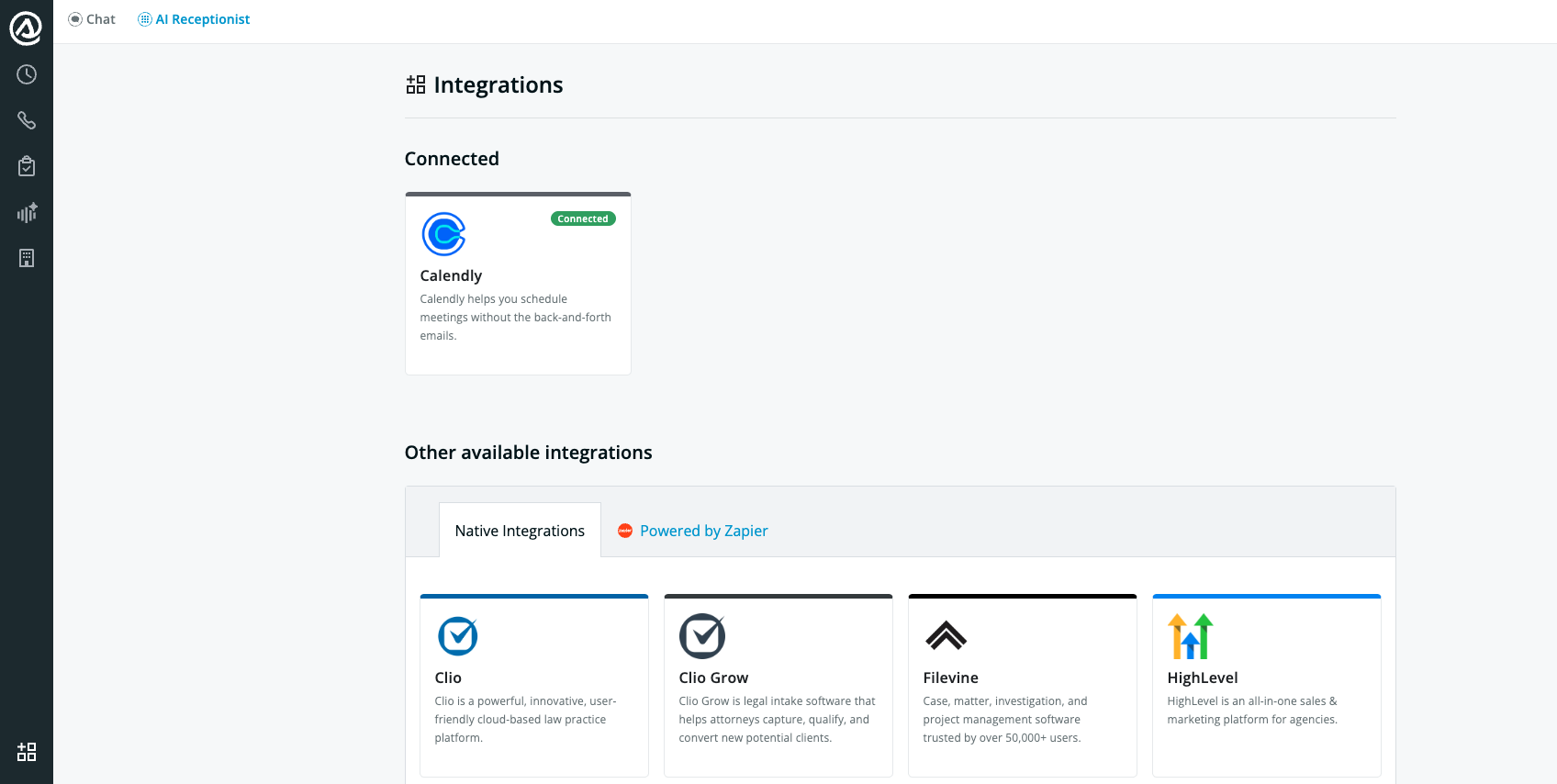Viewport: 1557px width, 784px height.
Task: Click the Filevine chevron logo
Action: point(947,635)
